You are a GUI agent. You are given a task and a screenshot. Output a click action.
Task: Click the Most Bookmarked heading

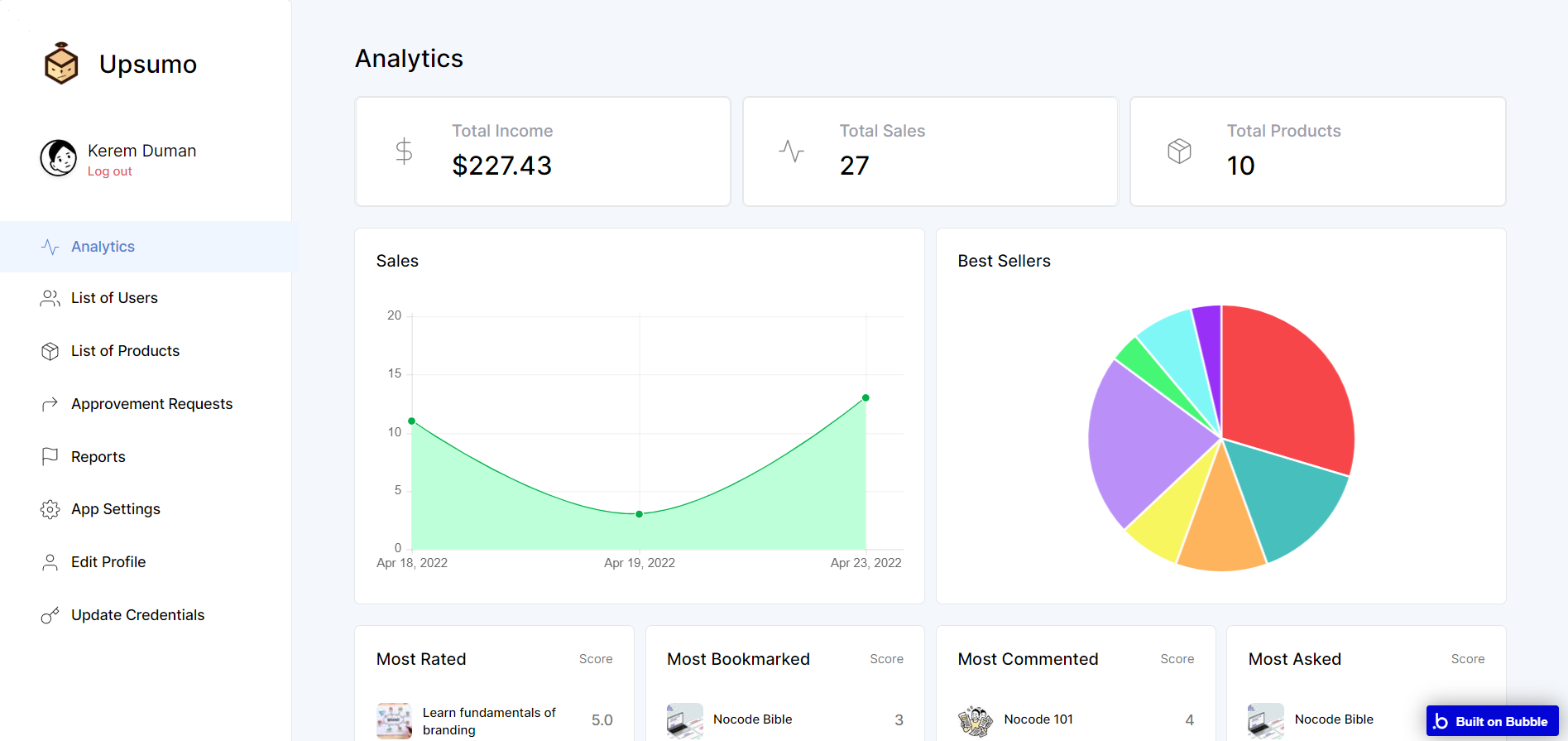[738, 659]
